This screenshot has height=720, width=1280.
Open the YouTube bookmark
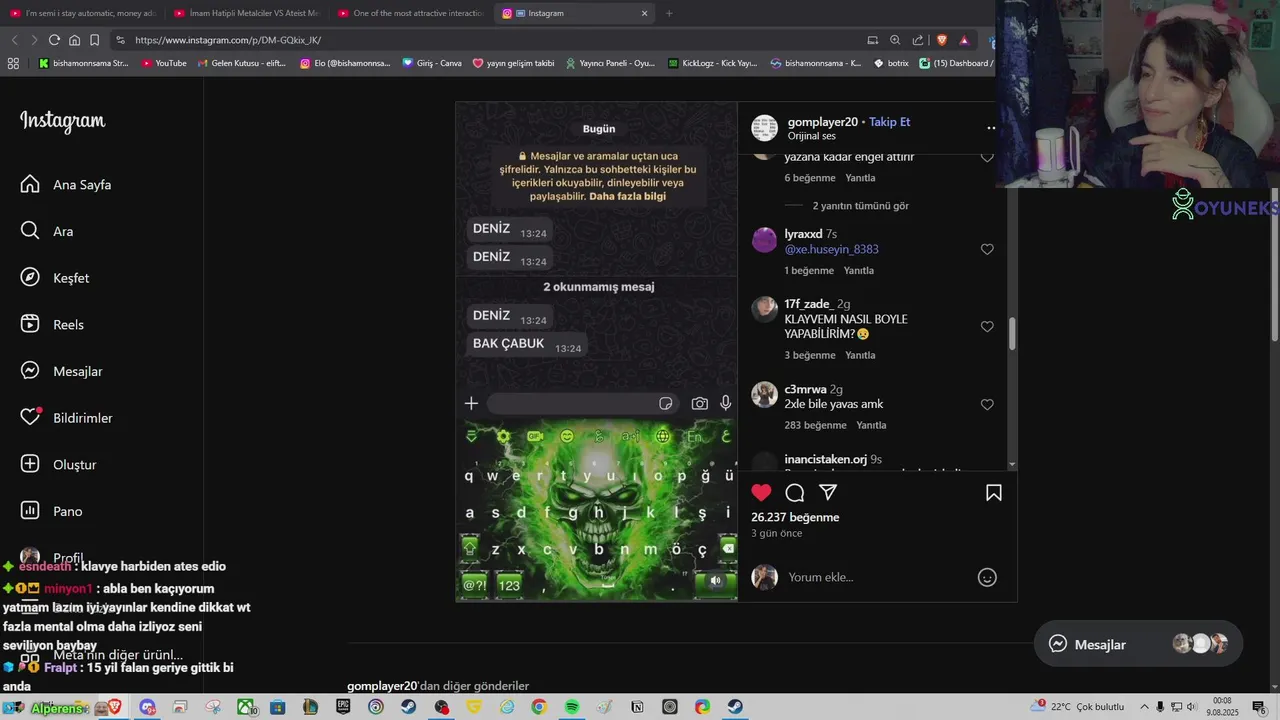[x=164, y=63]
